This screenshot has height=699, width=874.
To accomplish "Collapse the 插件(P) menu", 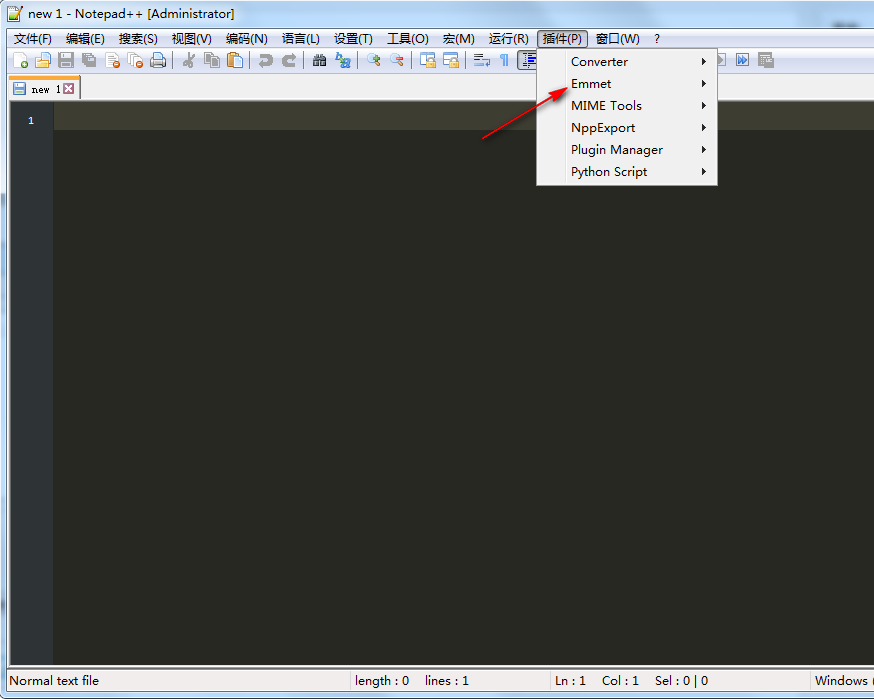I will click(562, 39).
